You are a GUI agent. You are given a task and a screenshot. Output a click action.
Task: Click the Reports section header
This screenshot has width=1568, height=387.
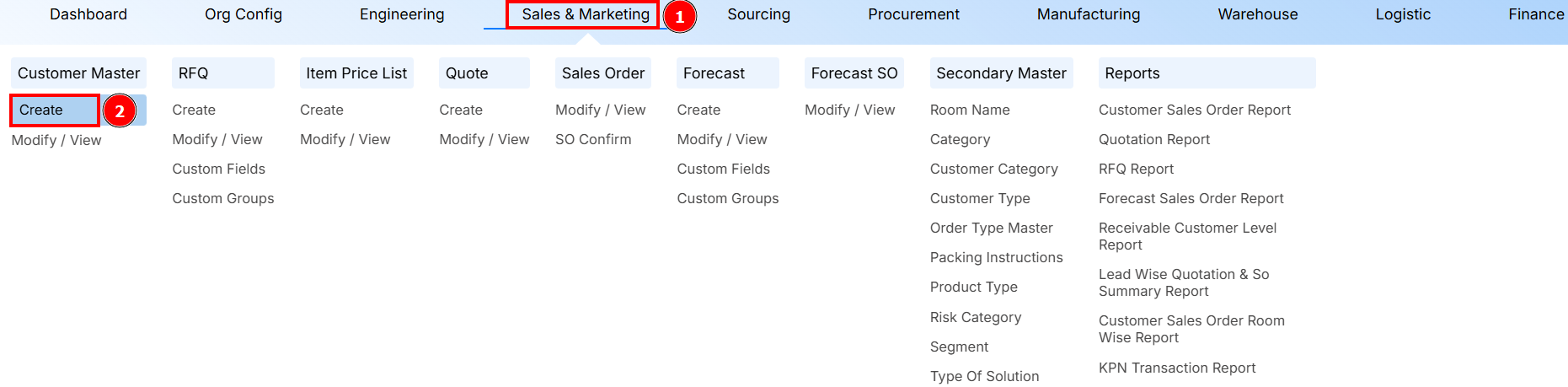1132,73
